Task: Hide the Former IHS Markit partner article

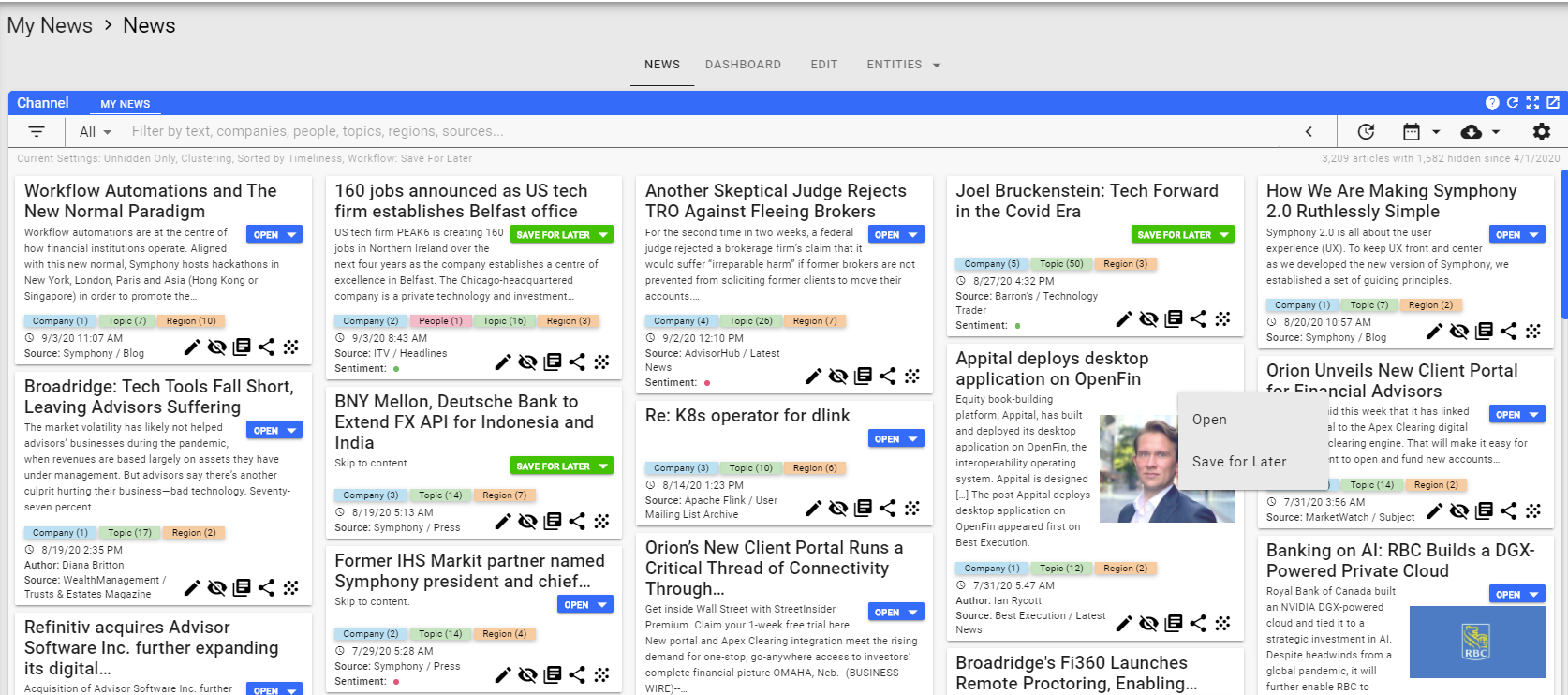Action: pyautogui.click(x=528, y=675)
